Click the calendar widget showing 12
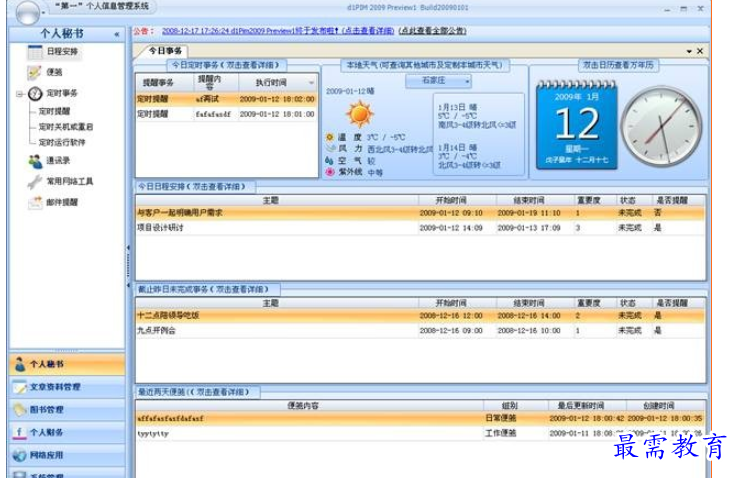 577,125
